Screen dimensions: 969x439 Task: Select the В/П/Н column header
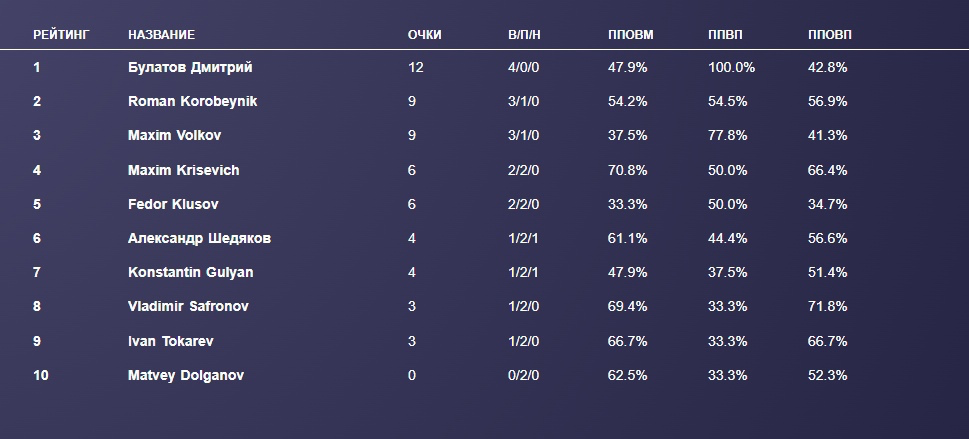pyautogui.click(x=524, y=35)
